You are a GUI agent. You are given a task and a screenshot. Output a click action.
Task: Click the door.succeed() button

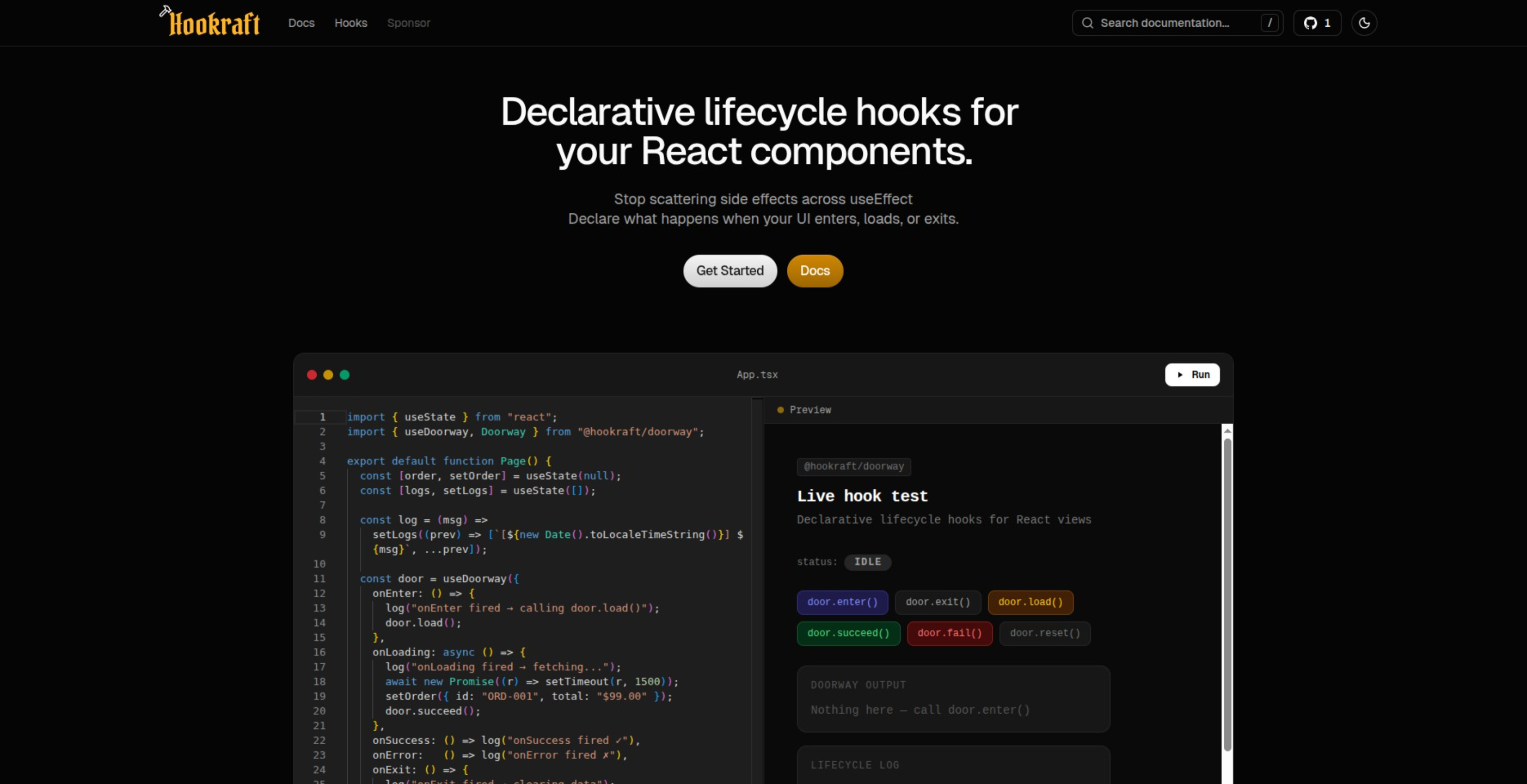[x=848, y=634]
